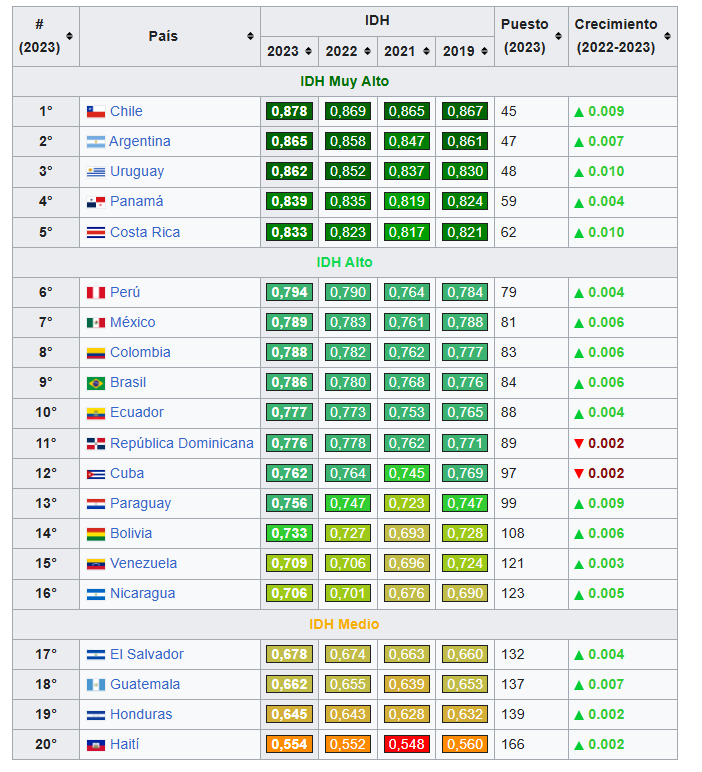Image resolution: width=702 pixels, height=772 pixels.
Task: Click the Venezuela flag icon
Action: pyautogui.click(x=96, y=564)
